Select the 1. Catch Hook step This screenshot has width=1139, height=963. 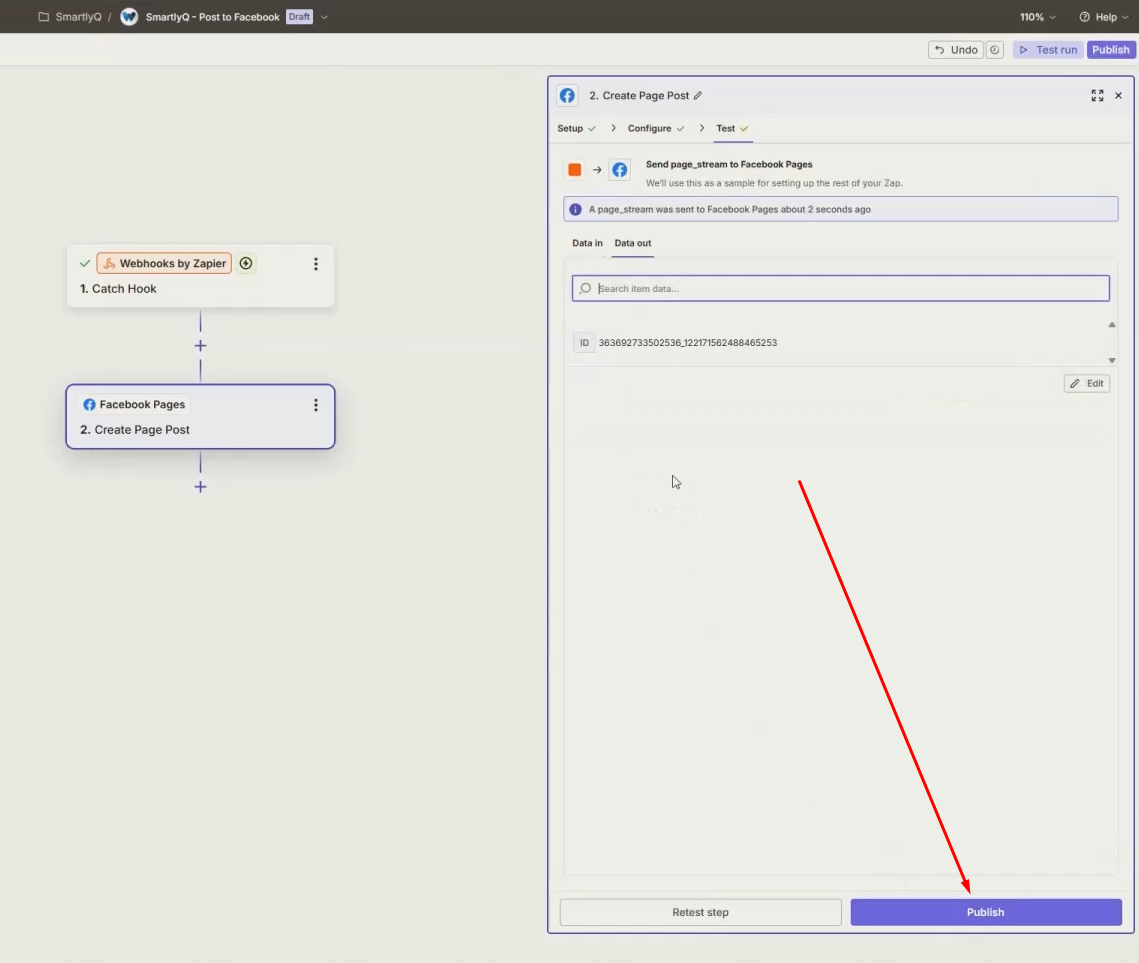click(x=200, y=276)
